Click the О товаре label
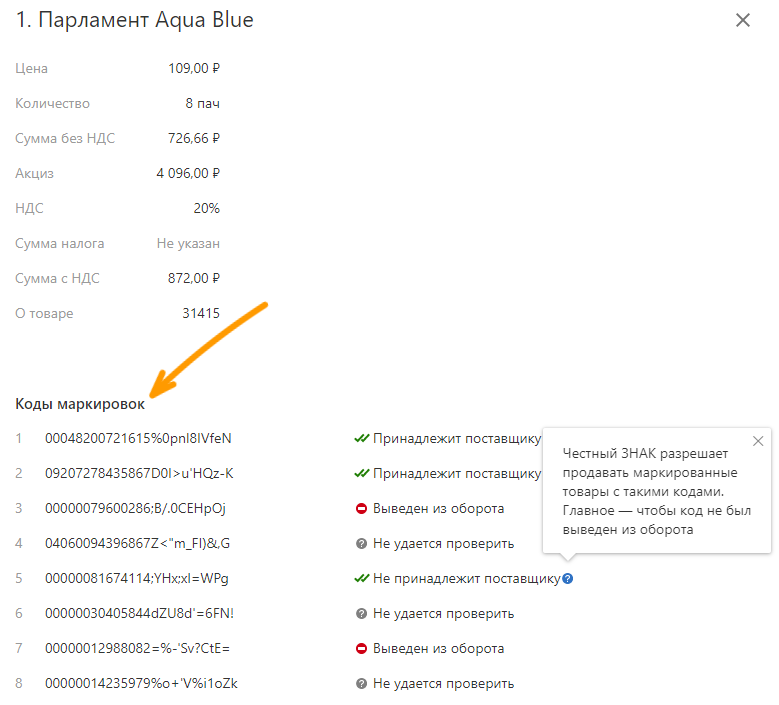The width and height of the screenshot is (779, 705). pyautogui.click(x=44, y=313)
